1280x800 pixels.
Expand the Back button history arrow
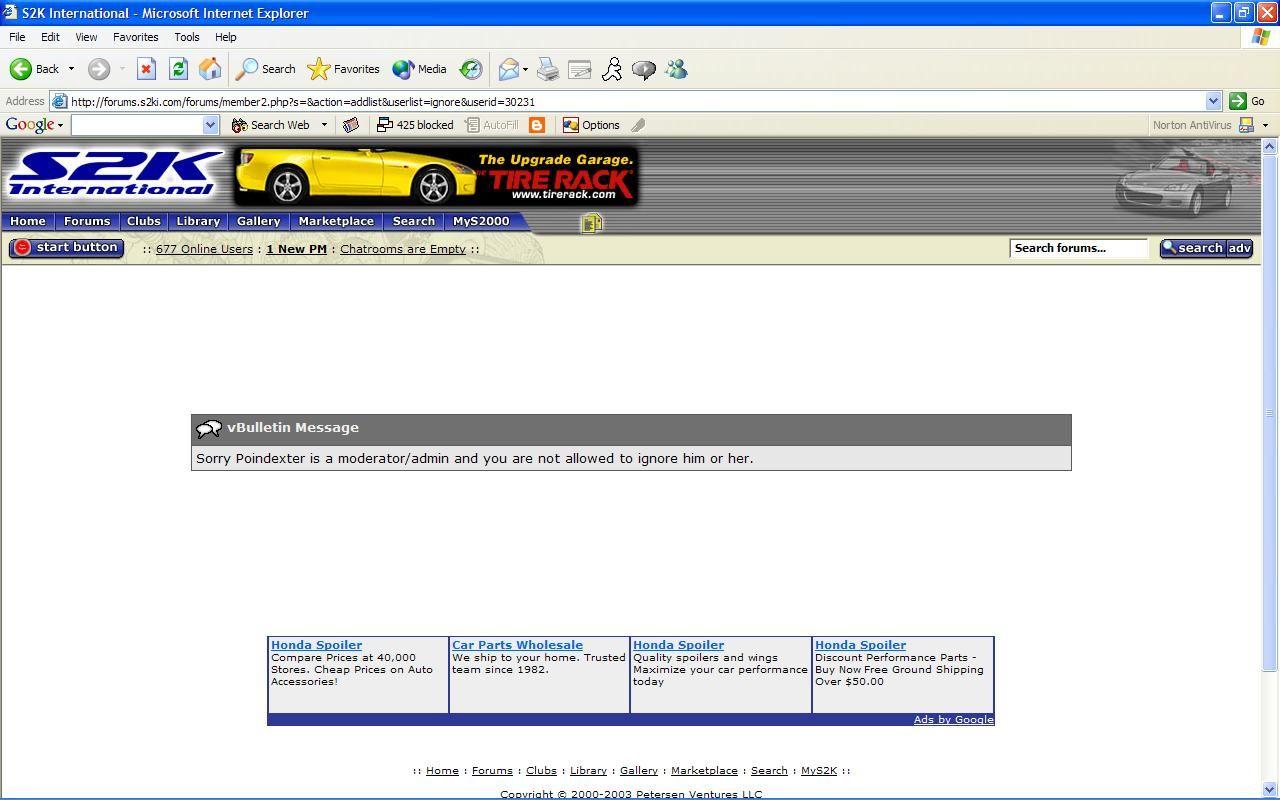click(71, 69)
